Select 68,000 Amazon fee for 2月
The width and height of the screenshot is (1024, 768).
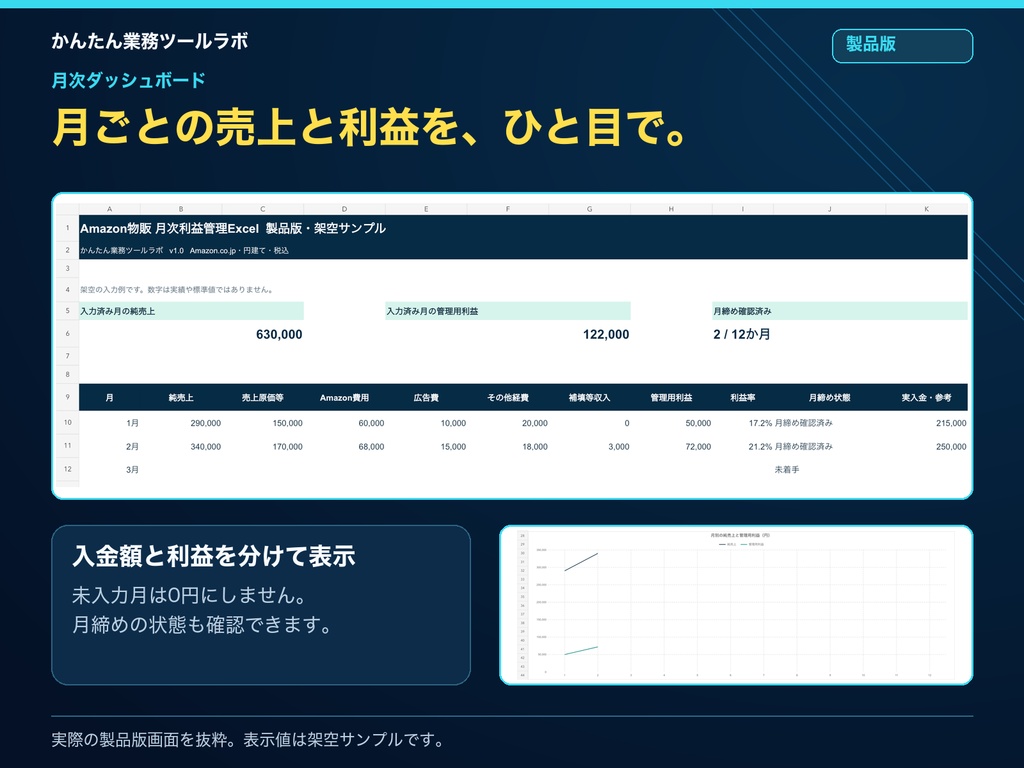(371, 447)
